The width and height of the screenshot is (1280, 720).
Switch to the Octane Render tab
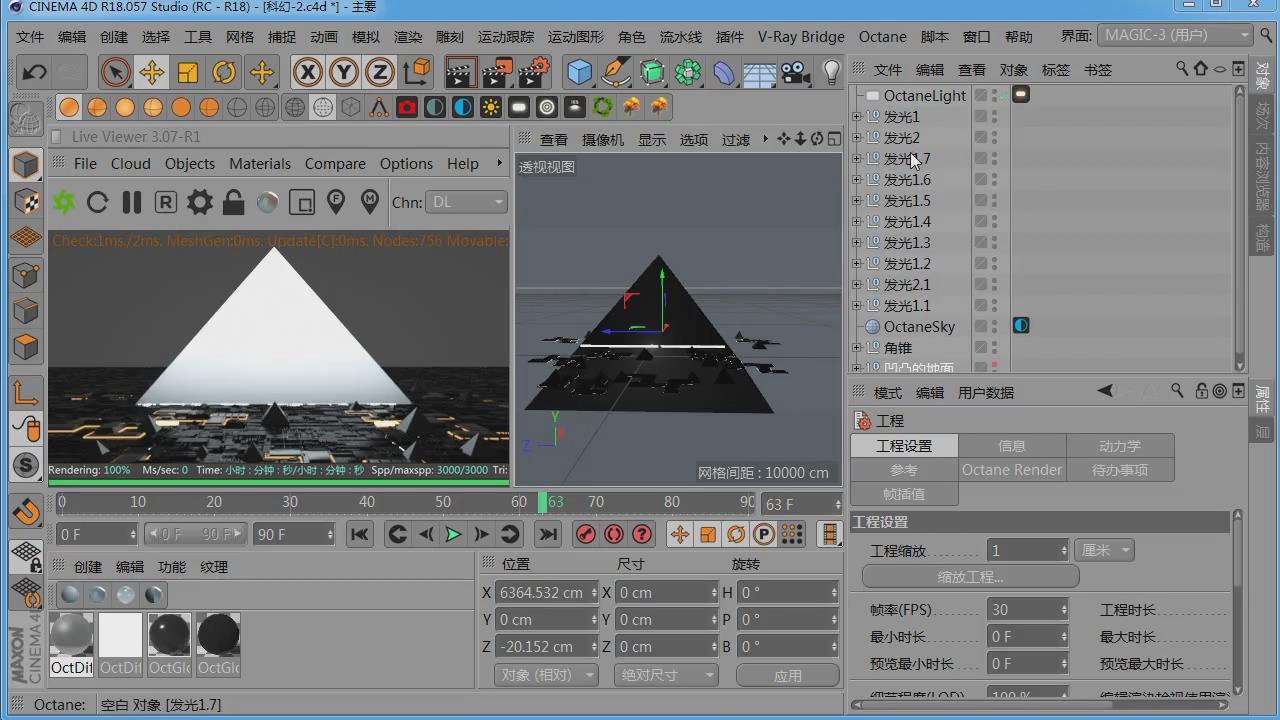(x=1012, y=470)
